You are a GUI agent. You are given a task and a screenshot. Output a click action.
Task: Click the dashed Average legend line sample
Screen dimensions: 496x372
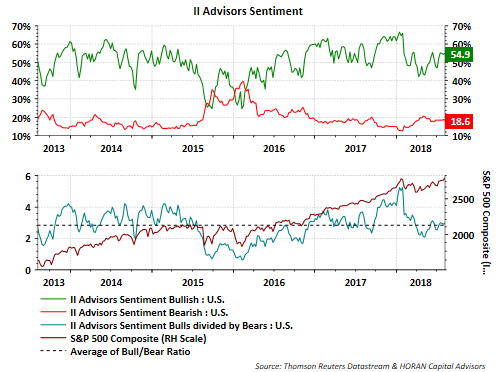(x=53, y=351)
